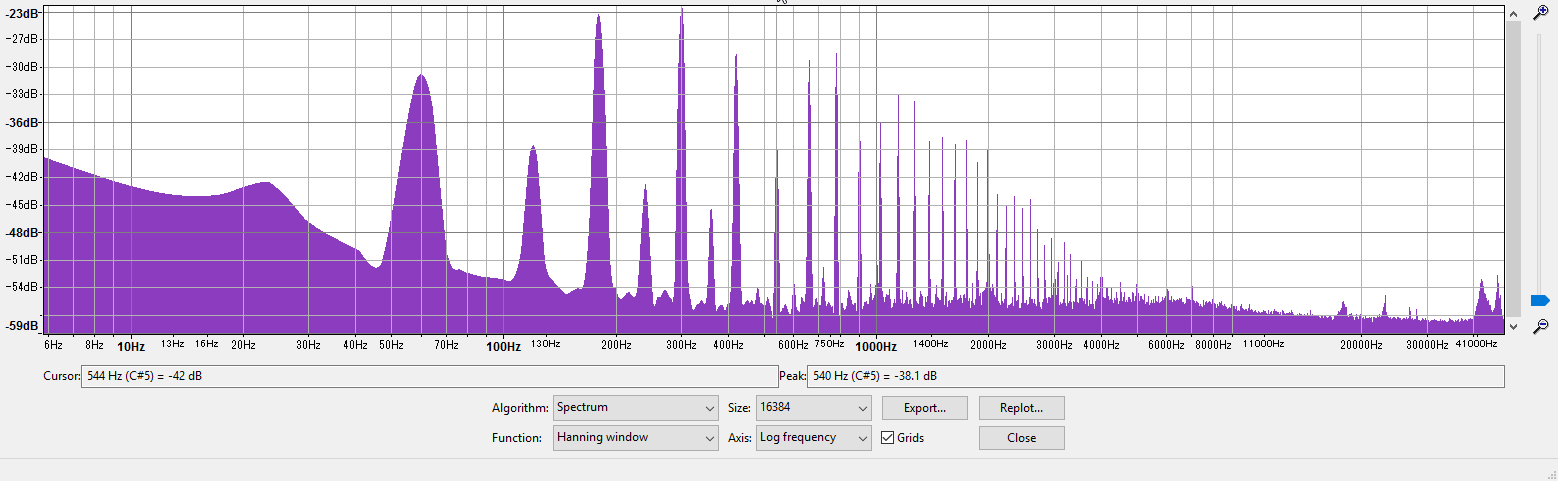Click the 100Hz axis label
This screenshot has width=1558, height=481.
[503, 347]
